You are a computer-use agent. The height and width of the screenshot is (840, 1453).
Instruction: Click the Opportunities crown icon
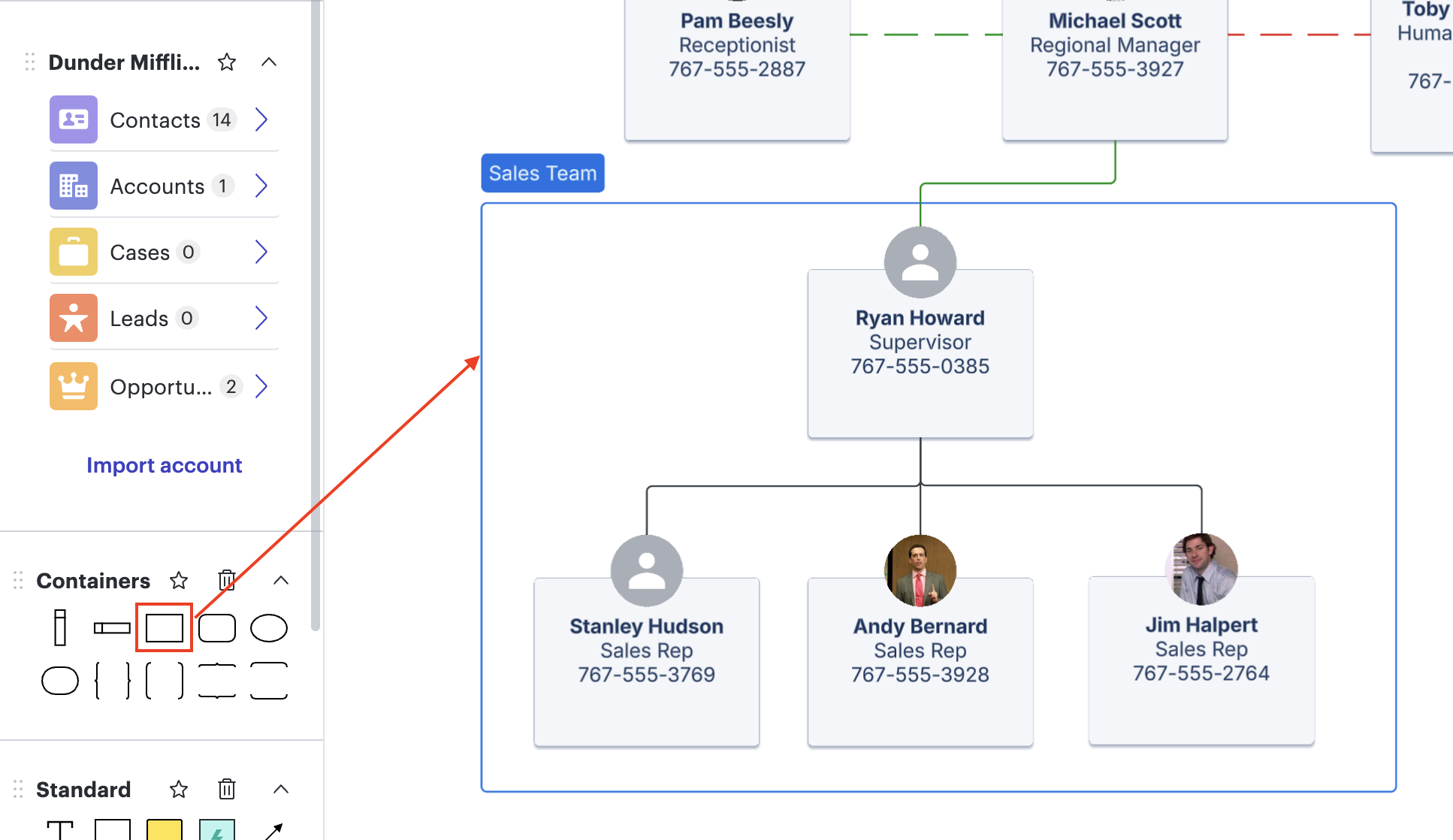[74, 386]
